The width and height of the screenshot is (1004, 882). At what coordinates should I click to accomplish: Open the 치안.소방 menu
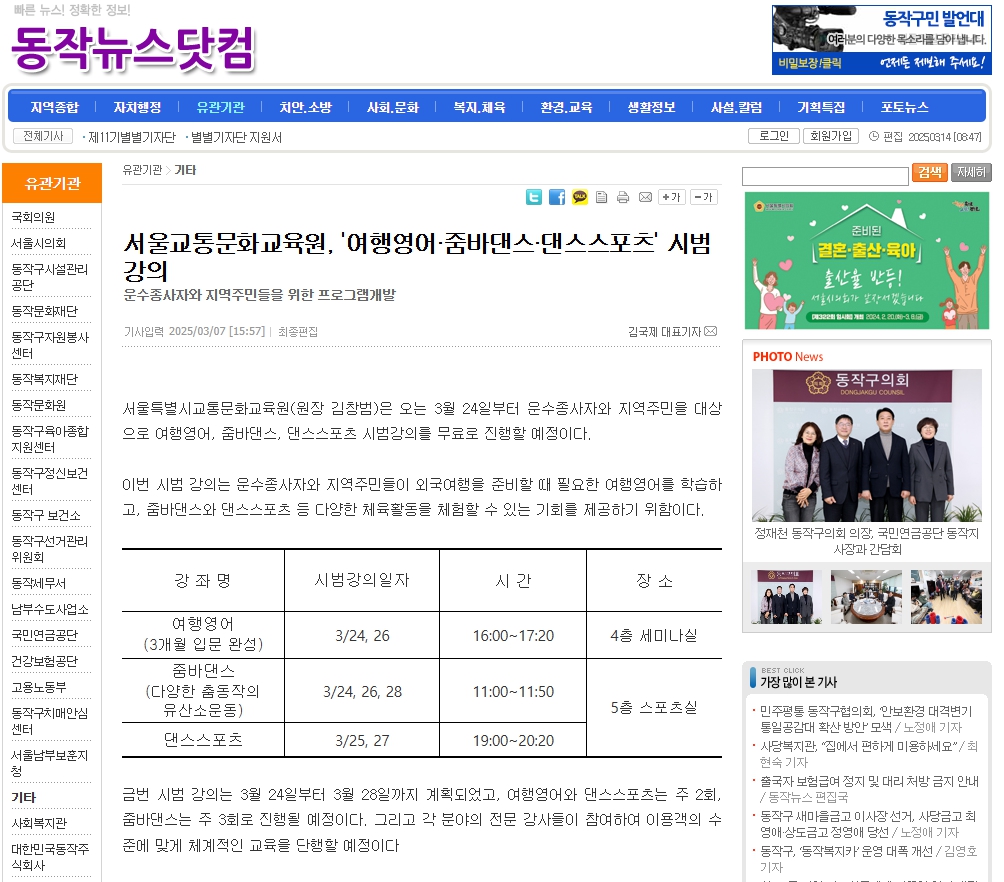tap(305, 107)
